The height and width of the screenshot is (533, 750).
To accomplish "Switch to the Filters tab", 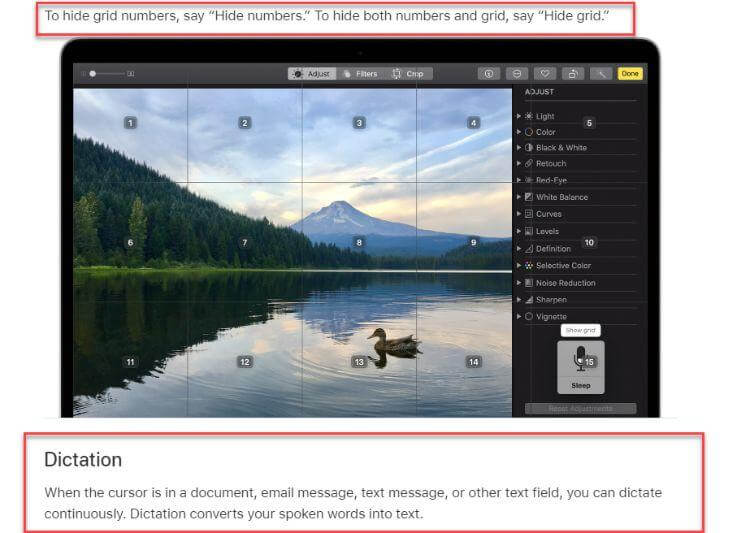I will [360, 74].
